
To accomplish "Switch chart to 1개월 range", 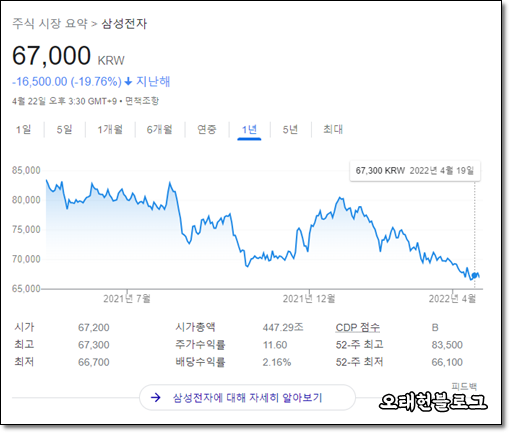I will pos(110,129).
